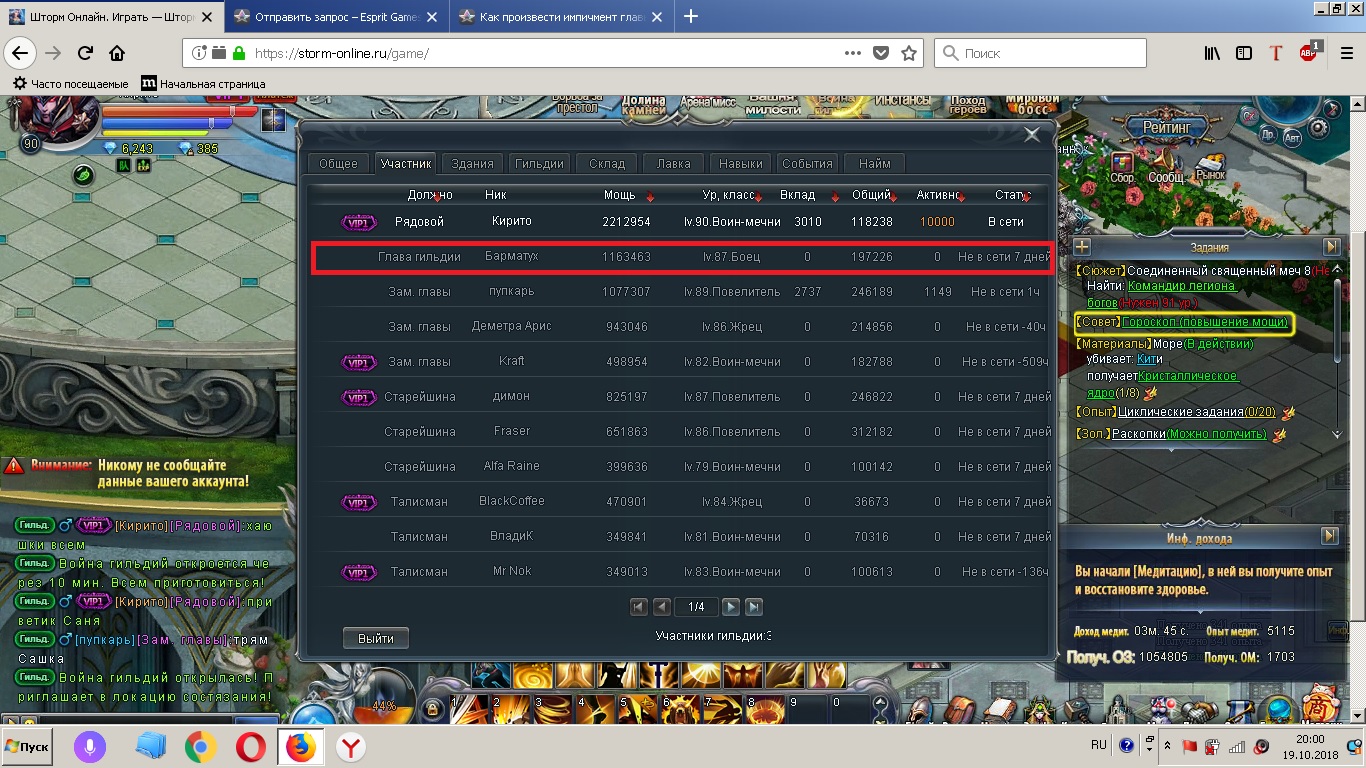Image resolution: width=1366 pixels, height=768 pixels.
Task: Click the hotbar lock icon
Action: [432, 708]
